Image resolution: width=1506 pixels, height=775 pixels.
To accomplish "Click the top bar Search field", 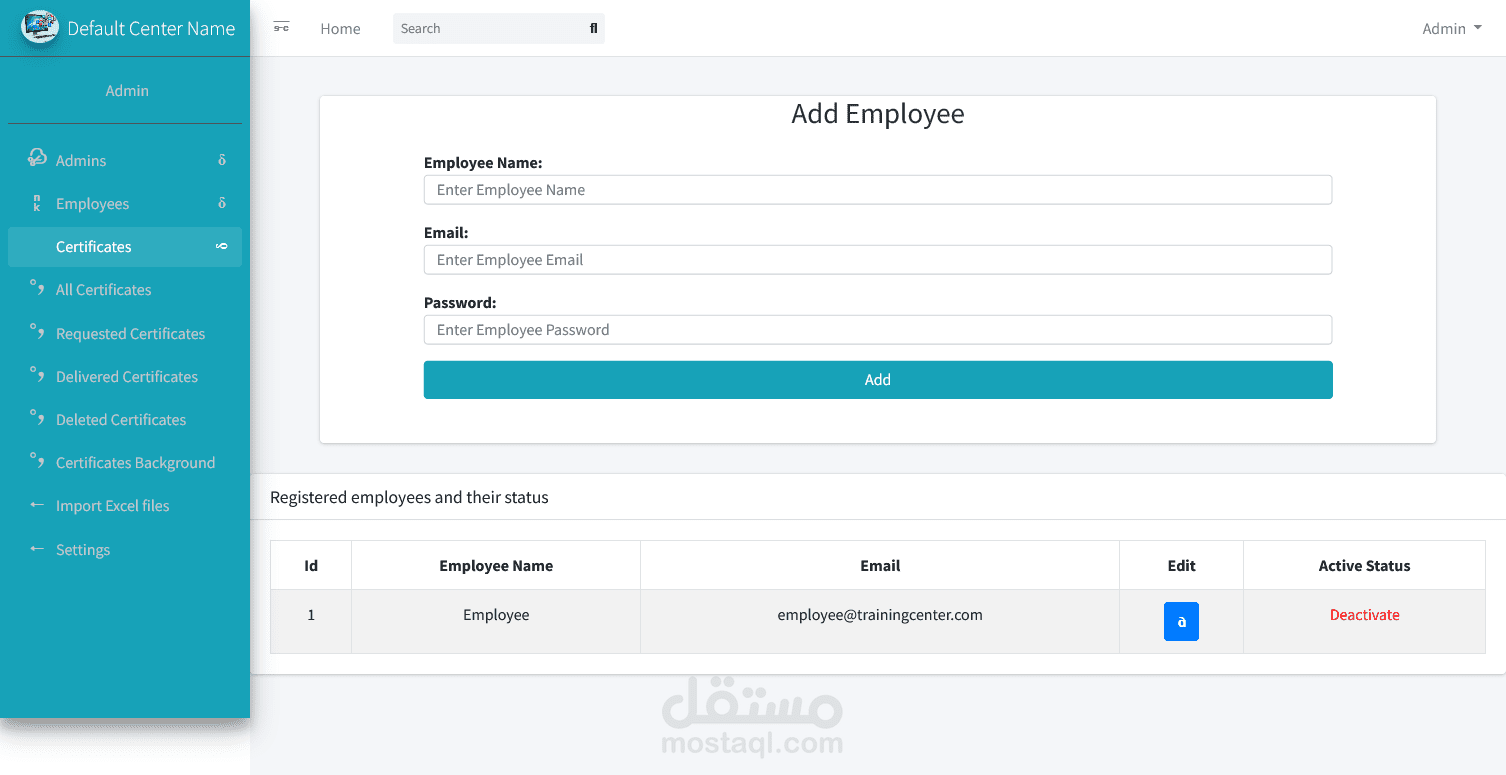I will pyautogui.click(x=490, y=29).
